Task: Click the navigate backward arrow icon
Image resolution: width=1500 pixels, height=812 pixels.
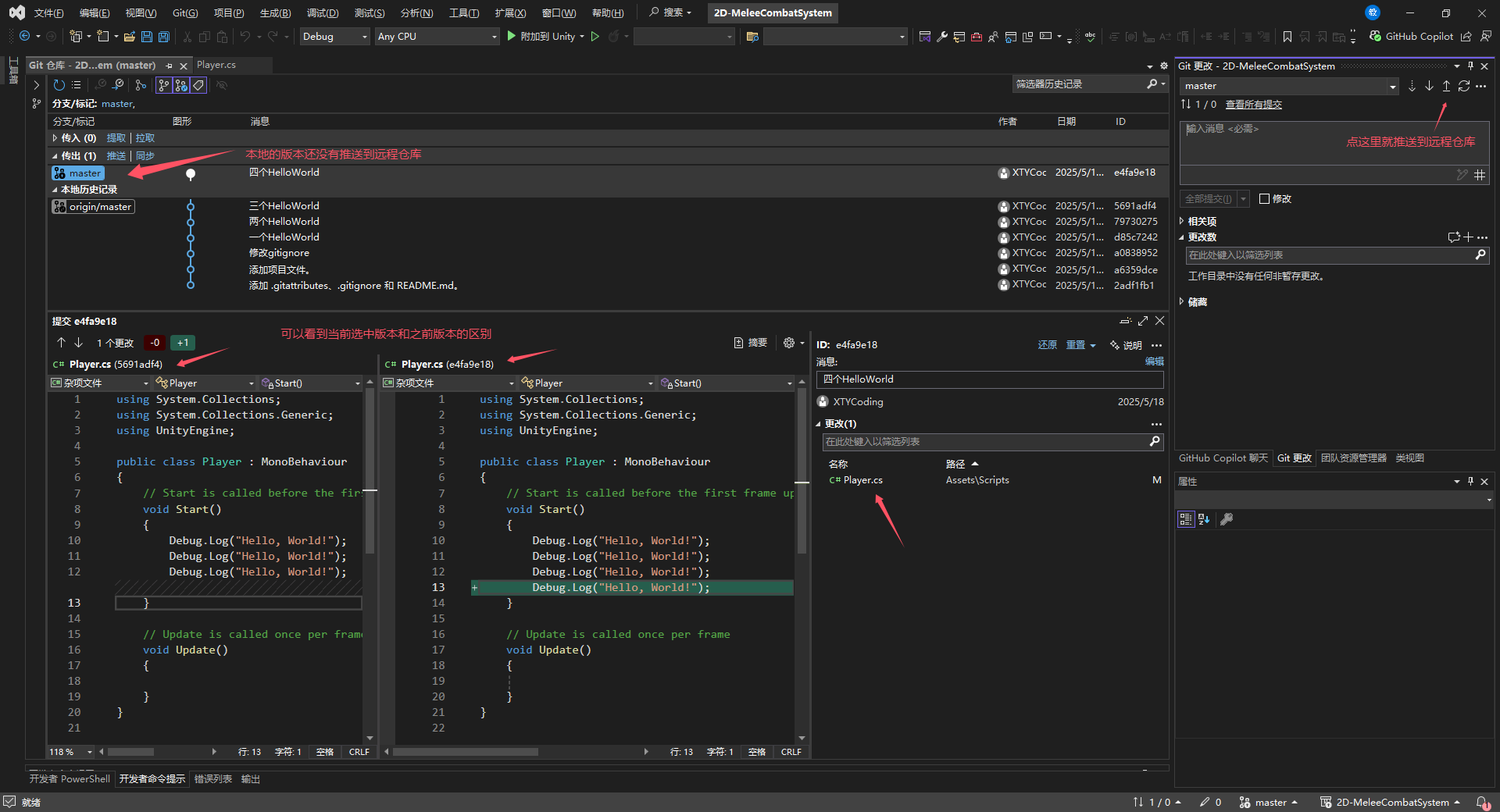Action: pyautogui.click(x=25, y=37)
